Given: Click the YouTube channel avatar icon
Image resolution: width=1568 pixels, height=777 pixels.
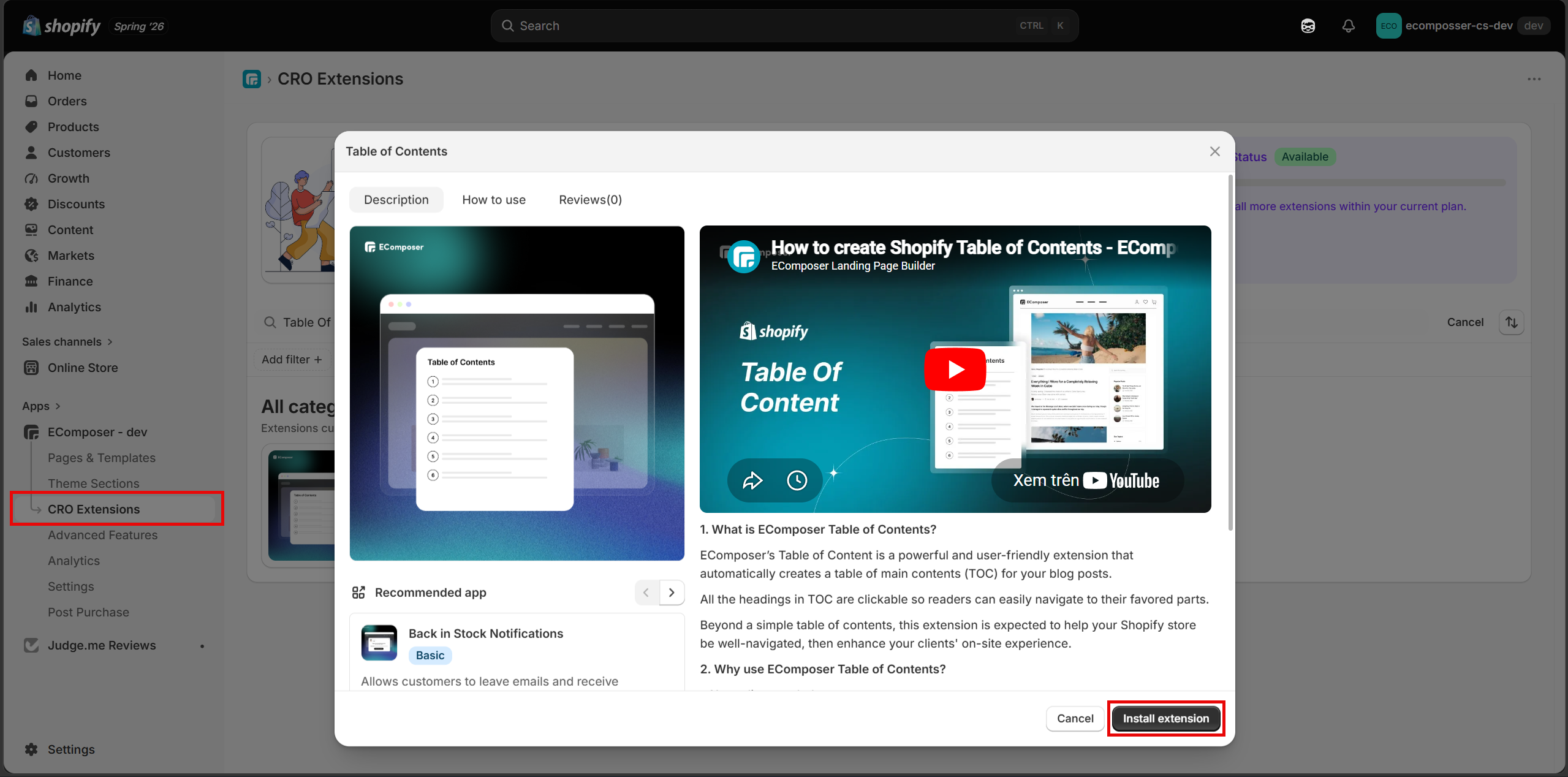Looking at the screenshot, I should point(744,257).
